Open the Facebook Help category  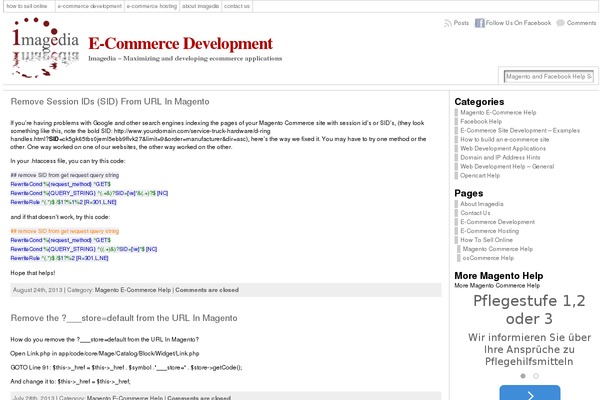(x=481, y=121)
